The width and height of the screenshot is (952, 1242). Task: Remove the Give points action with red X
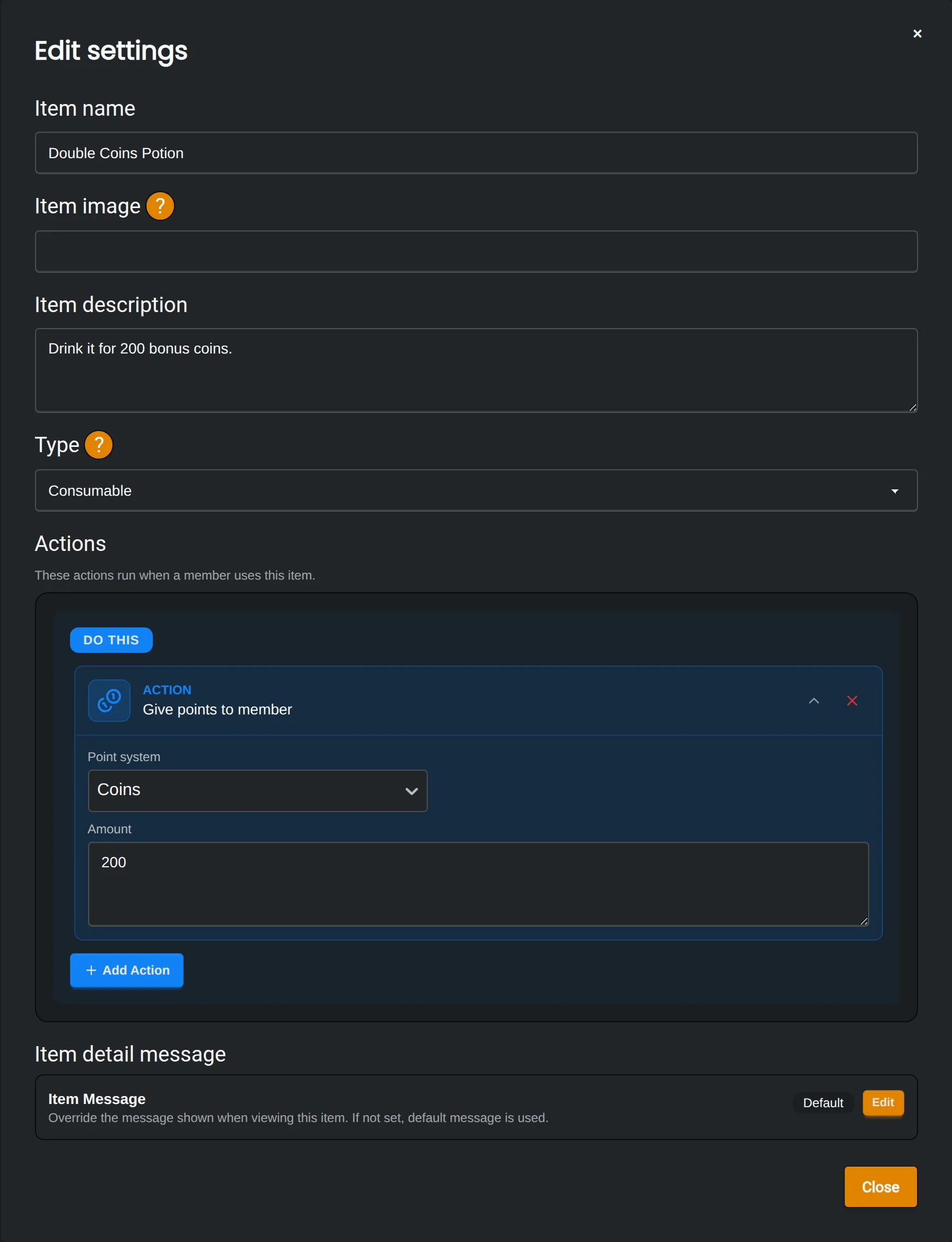(x=852, y=701)
